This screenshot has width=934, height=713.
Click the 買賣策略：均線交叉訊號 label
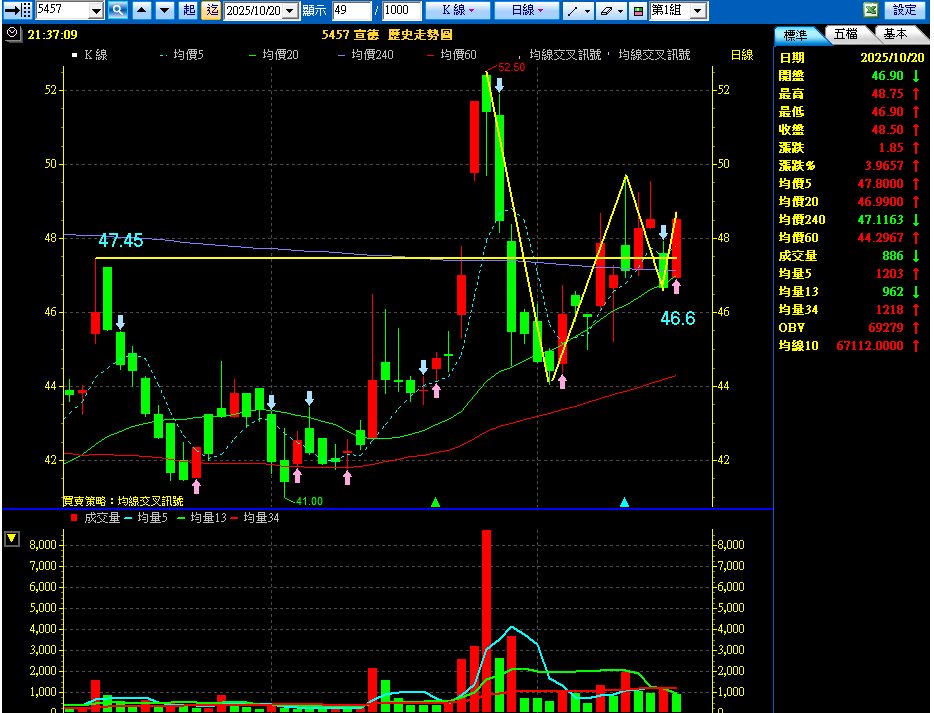[x=123, y=501]
